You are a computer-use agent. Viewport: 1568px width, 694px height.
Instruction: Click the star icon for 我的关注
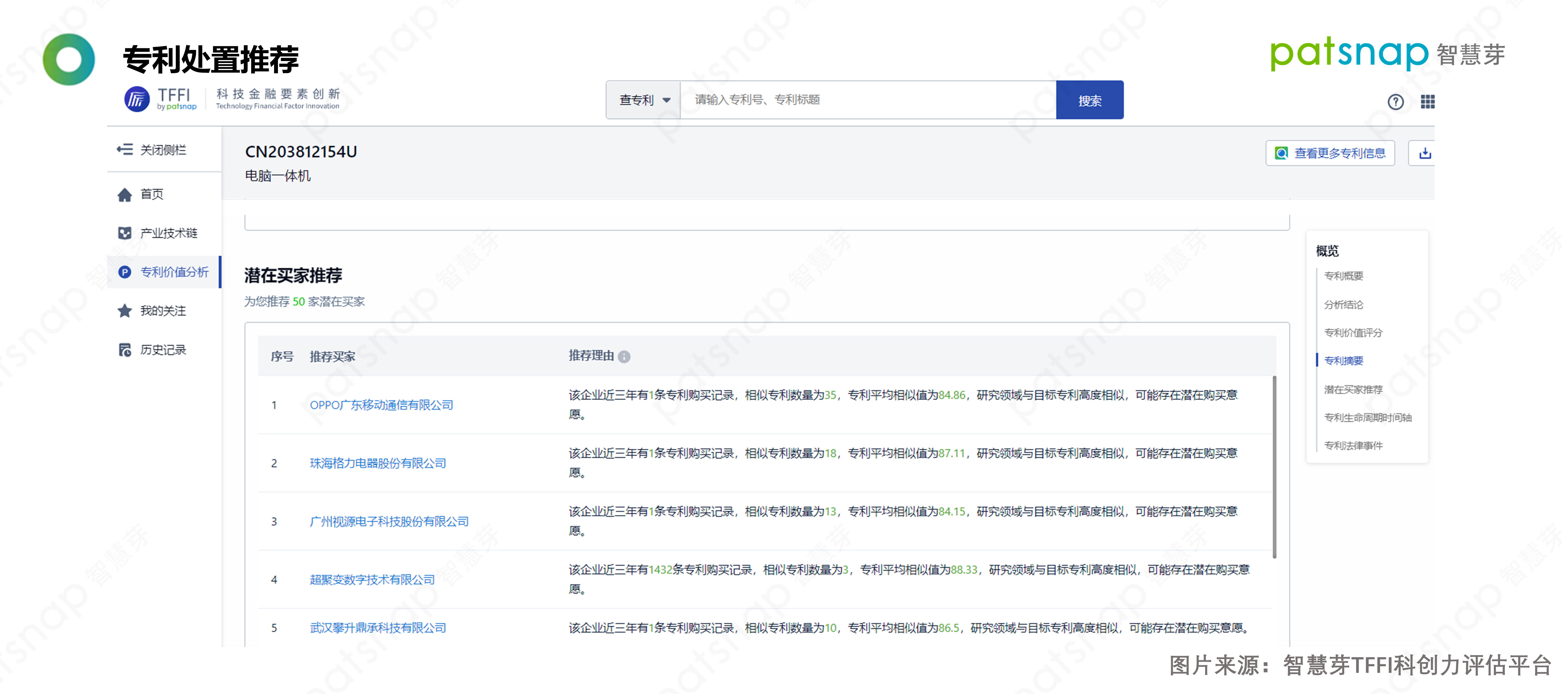pos(125,311)
